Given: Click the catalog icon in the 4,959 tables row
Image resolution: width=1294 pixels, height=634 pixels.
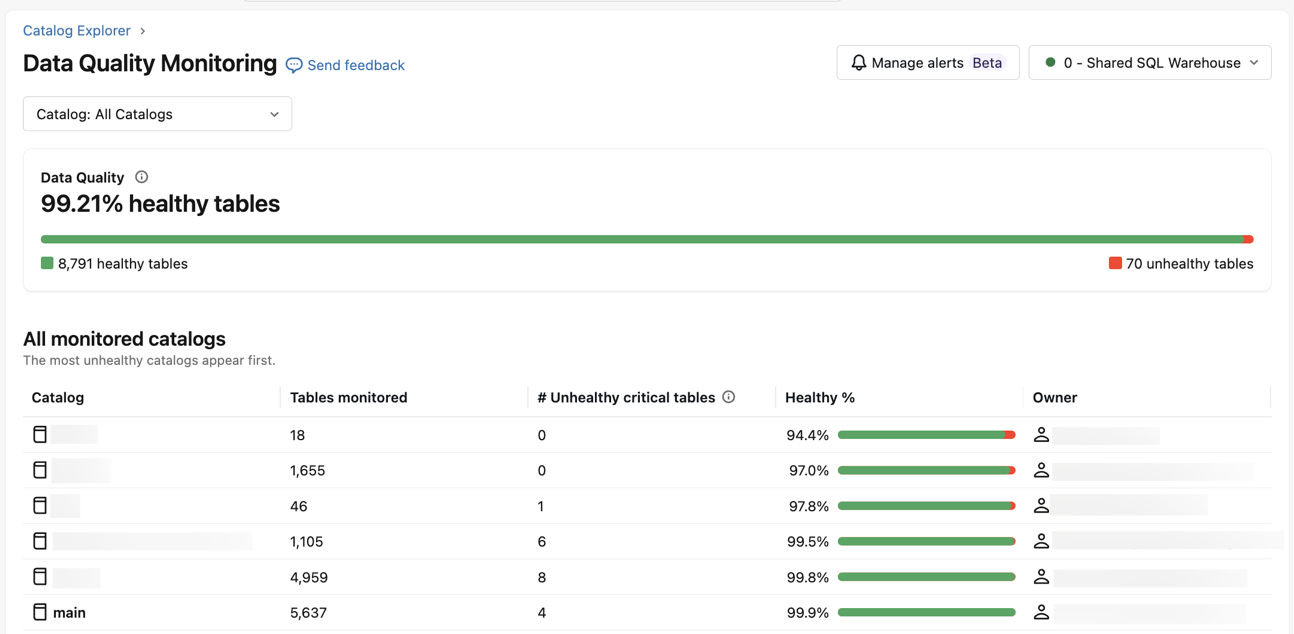Looking at the screenshot, I should coord(40,576).
